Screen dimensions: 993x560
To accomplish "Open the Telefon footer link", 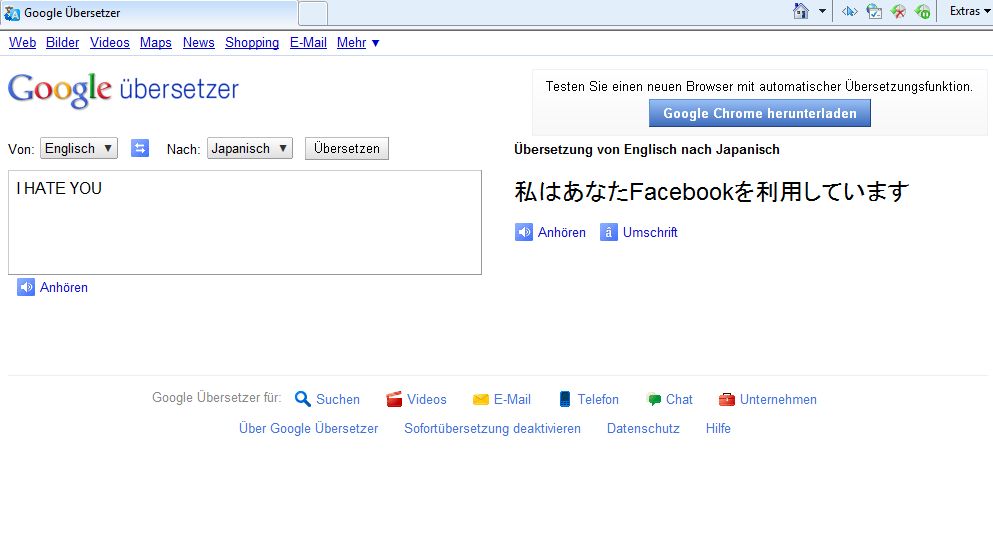I will 598,400.
